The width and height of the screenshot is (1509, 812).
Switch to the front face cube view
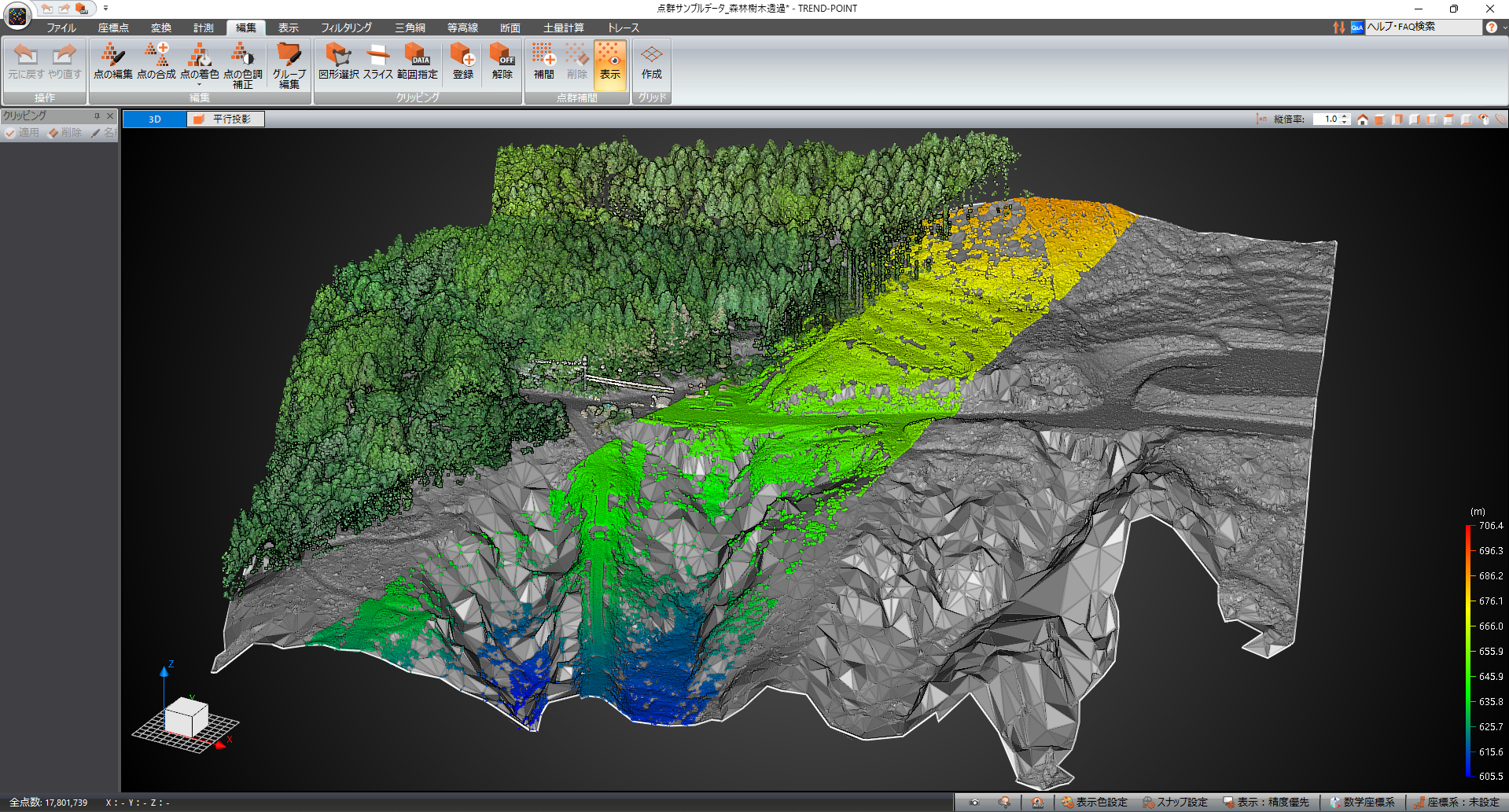(x=1379, y=119)
